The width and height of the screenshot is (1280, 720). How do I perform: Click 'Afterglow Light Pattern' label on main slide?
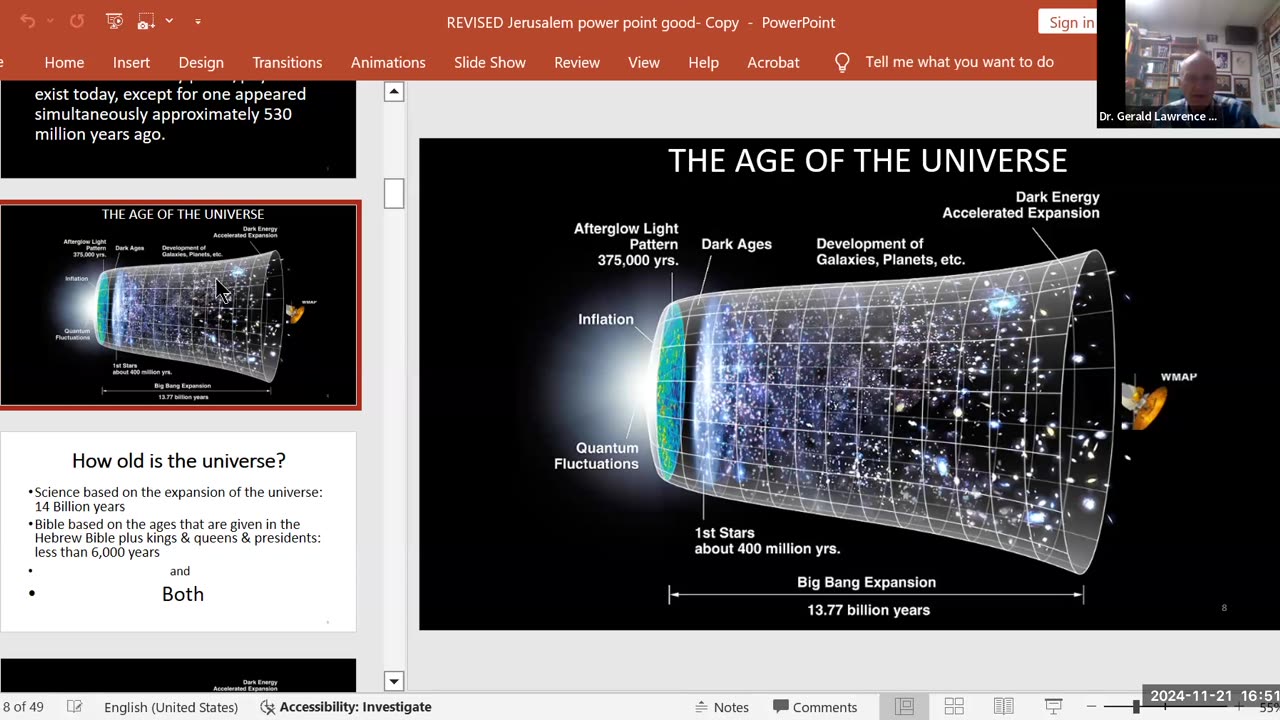click(626, 244)
